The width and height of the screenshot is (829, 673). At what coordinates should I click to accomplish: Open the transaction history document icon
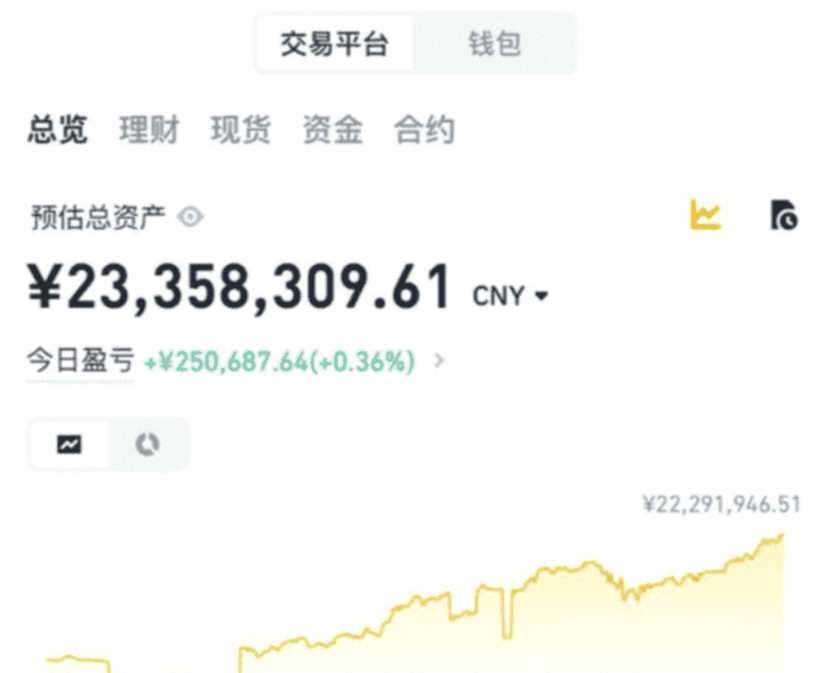(x=784, y=215)
